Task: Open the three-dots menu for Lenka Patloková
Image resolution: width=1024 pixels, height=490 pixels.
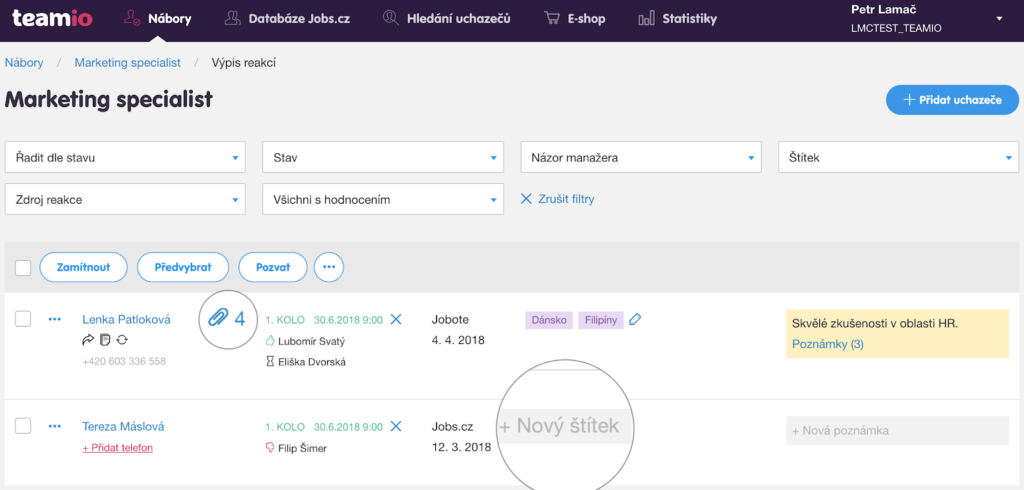Action: 55,319
